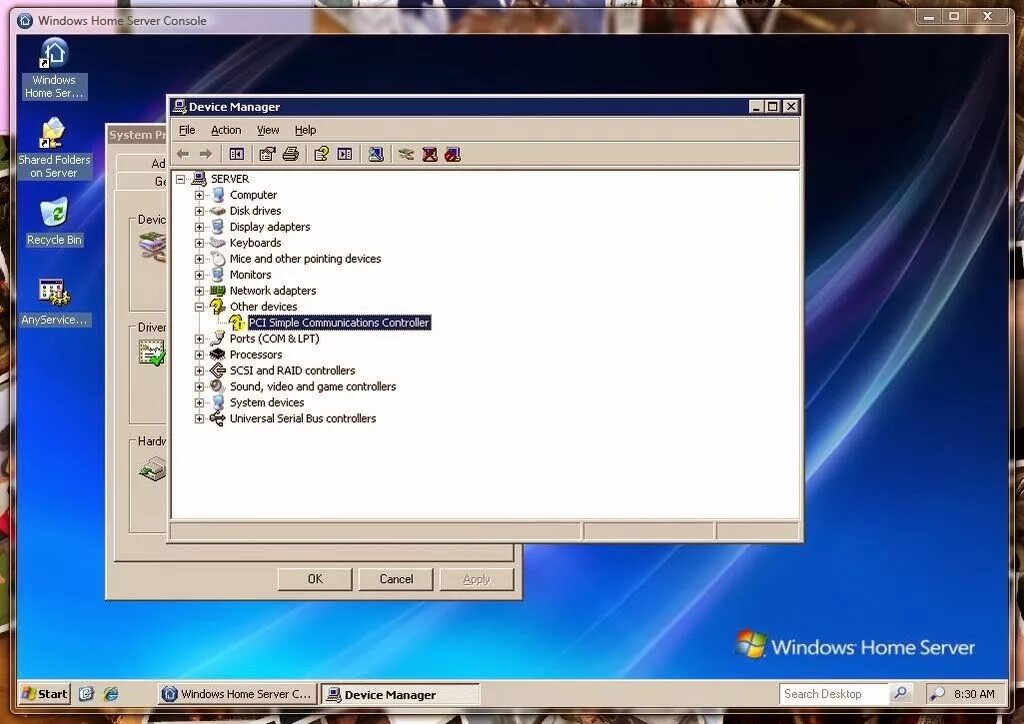Expand the Disk drives node

[199, 211]
